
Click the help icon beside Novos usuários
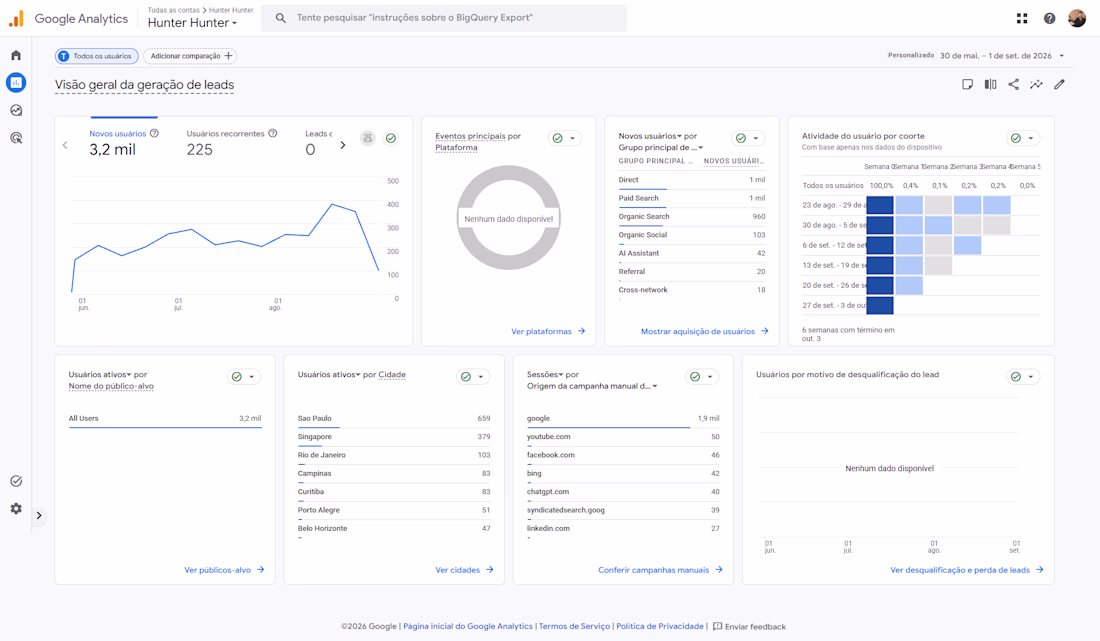coord(154,133)
